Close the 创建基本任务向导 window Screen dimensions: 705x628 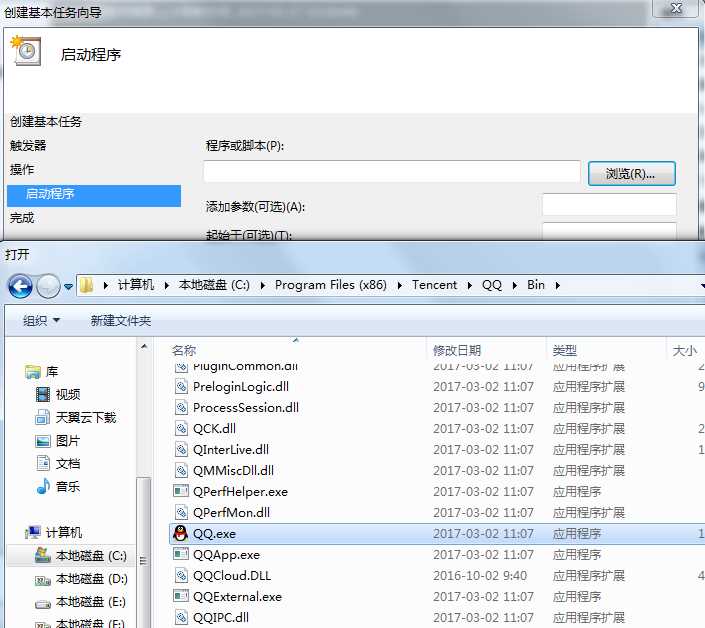(x=676, y=8)
